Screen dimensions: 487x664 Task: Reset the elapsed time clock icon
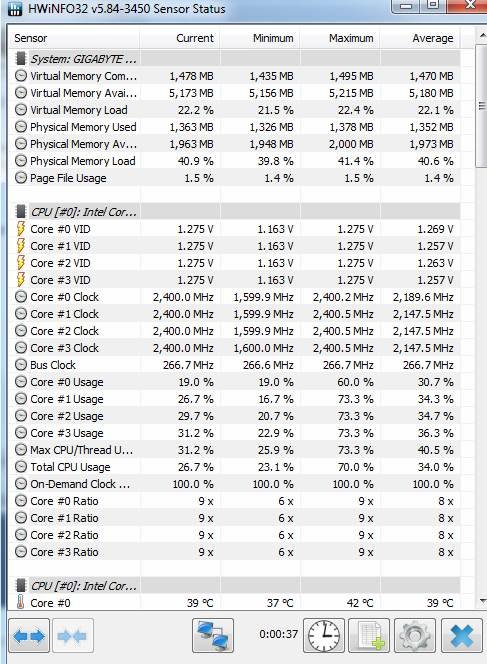(324, 635)
